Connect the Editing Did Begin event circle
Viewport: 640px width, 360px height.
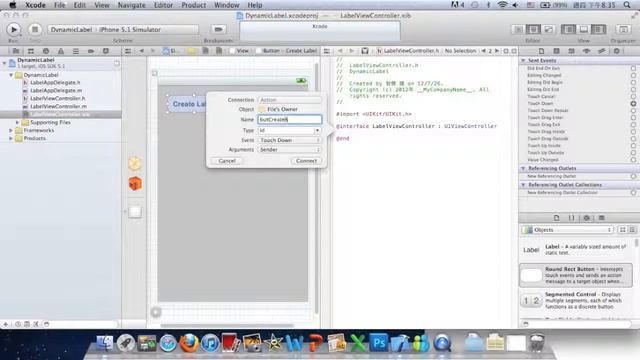pyautogui.click(x=633, y=82)
